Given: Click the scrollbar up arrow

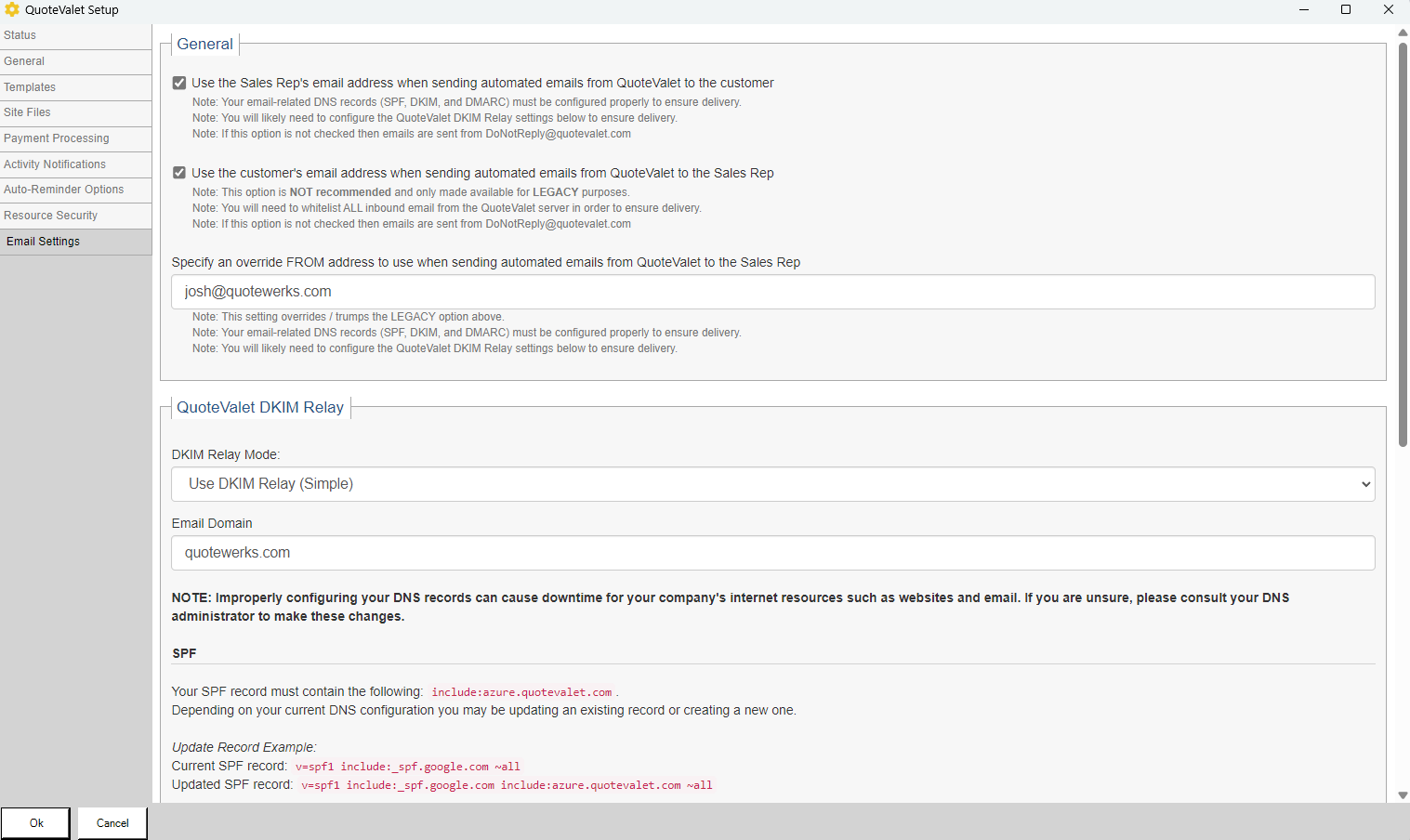Looking at the screenshot, I should 1403,33.
